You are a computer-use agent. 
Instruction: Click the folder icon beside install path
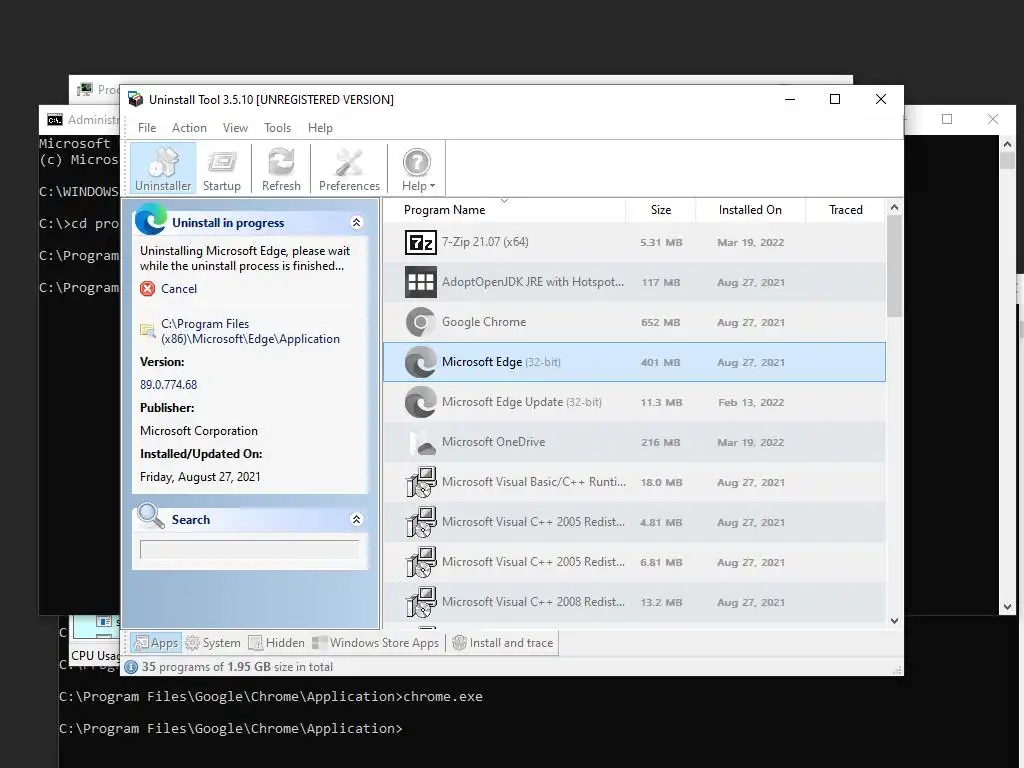pyautogui.click(x=148, y=330)
